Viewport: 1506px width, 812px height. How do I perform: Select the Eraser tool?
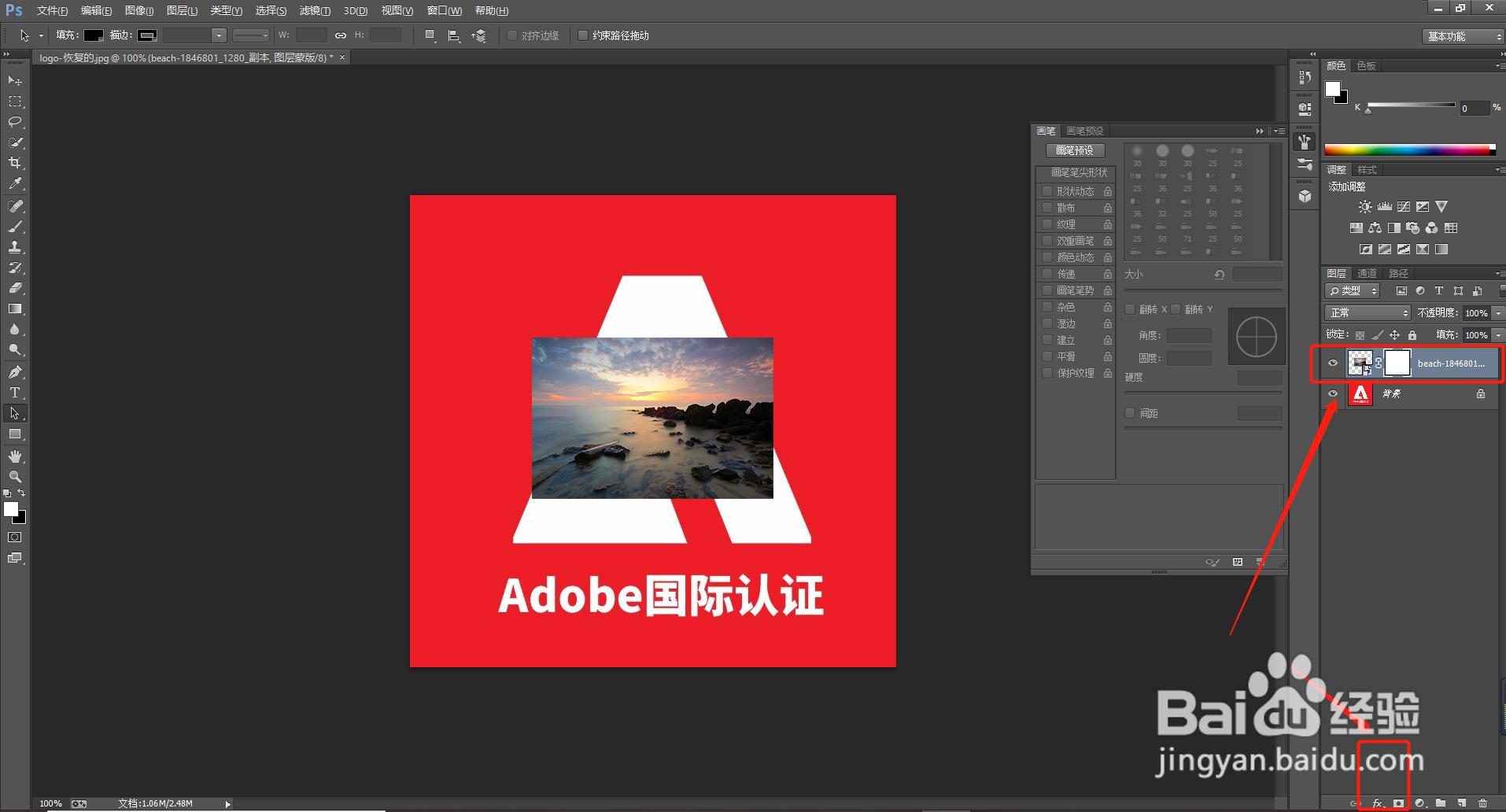(x=15, y=288)
